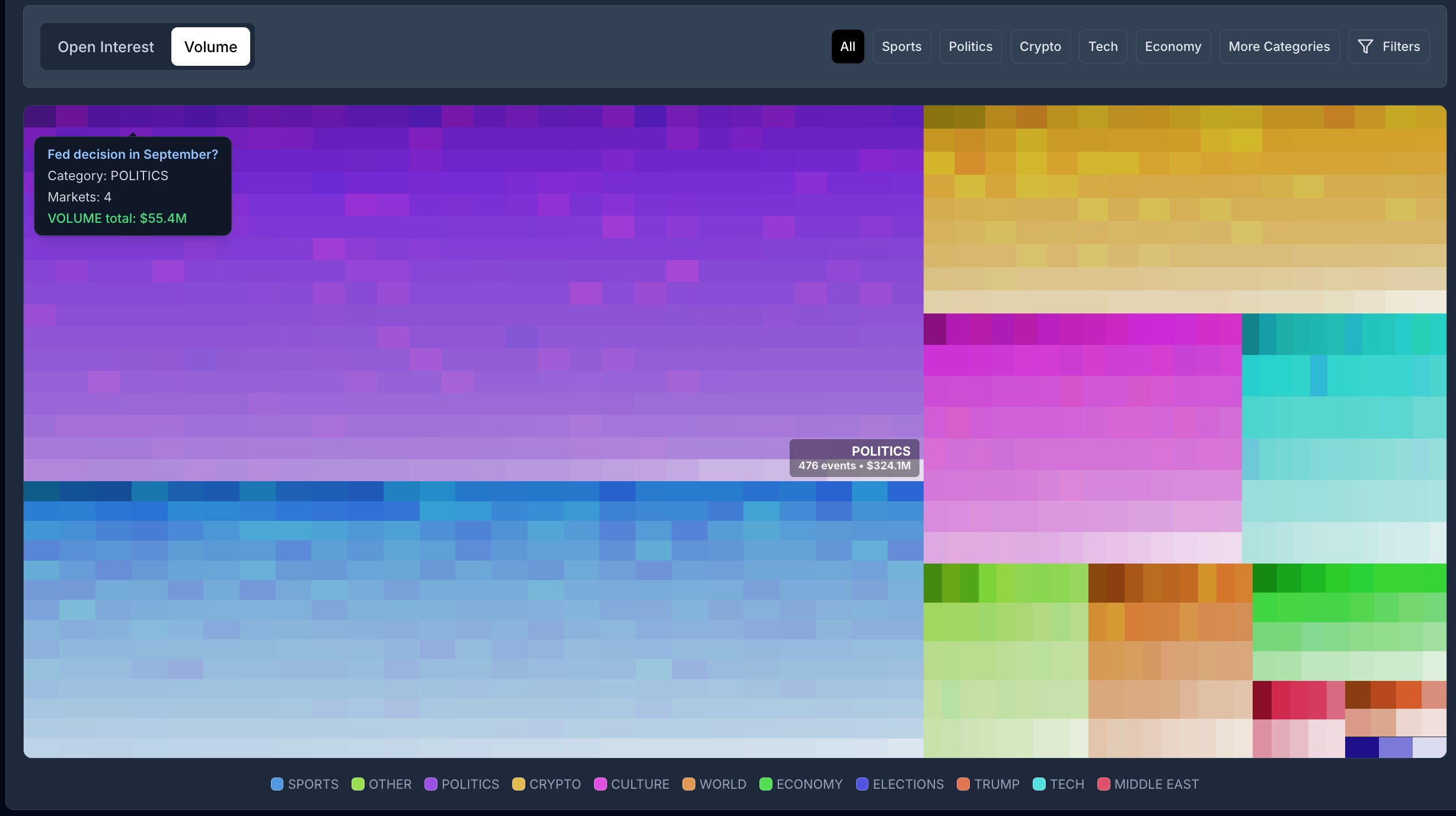
Task: Click the MIDDLE EAST legend color swatch
Action: pyautogui.click(x=1104, y=784)
